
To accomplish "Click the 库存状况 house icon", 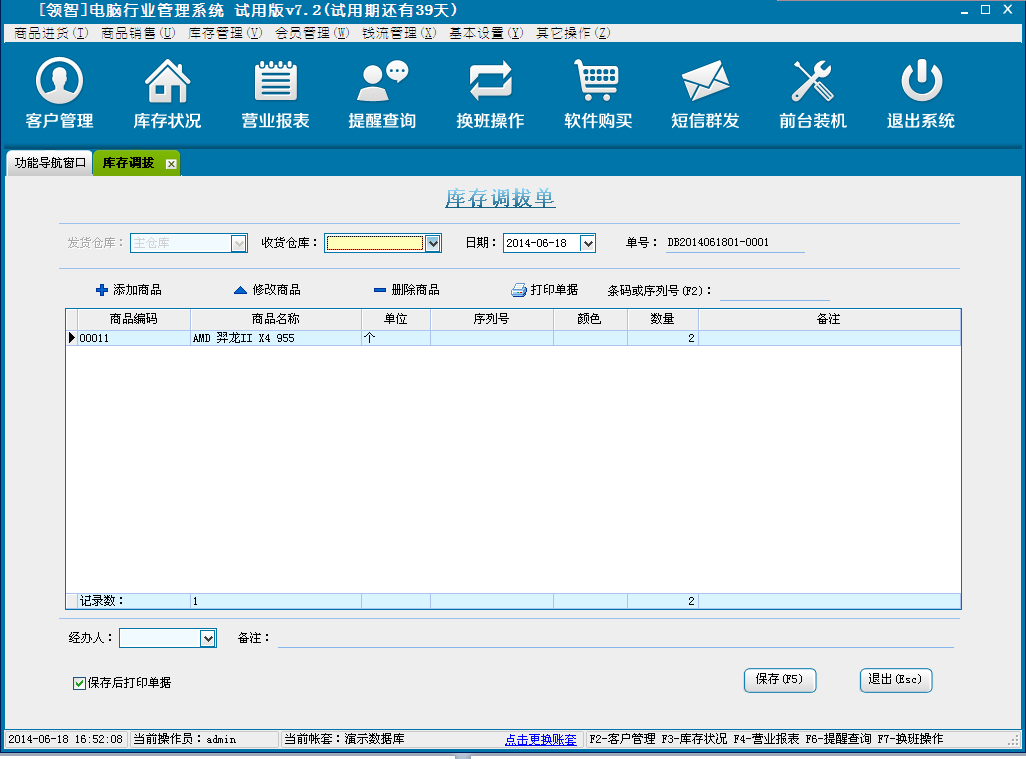I will point(167,82).
